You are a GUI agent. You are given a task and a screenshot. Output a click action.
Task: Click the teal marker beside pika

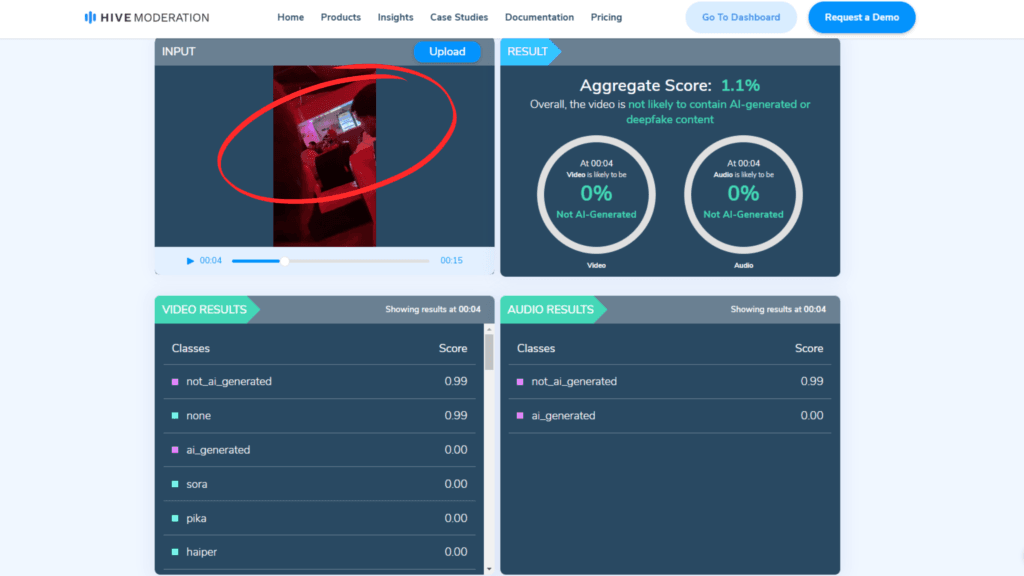point(175,518)
